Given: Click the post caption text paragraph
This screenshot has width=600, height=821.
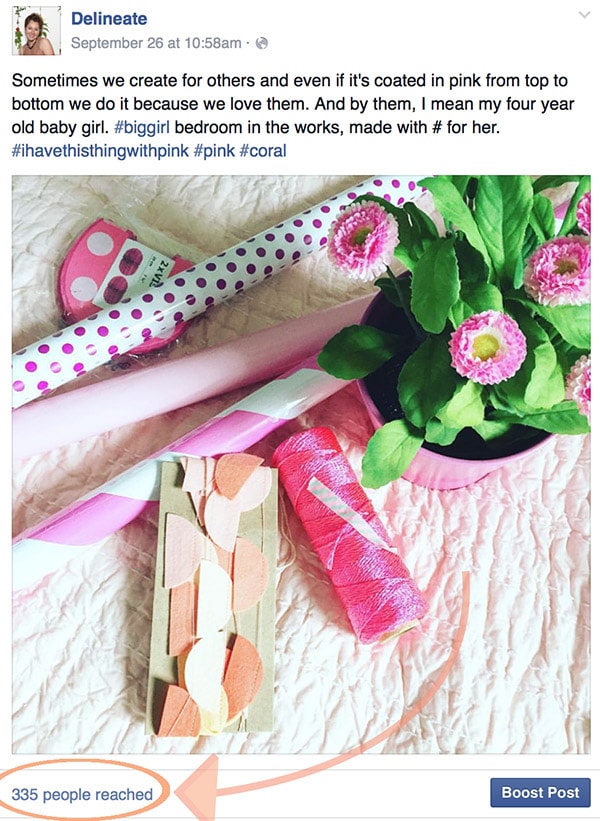Looking at the screenshot, I should [293, 116].
